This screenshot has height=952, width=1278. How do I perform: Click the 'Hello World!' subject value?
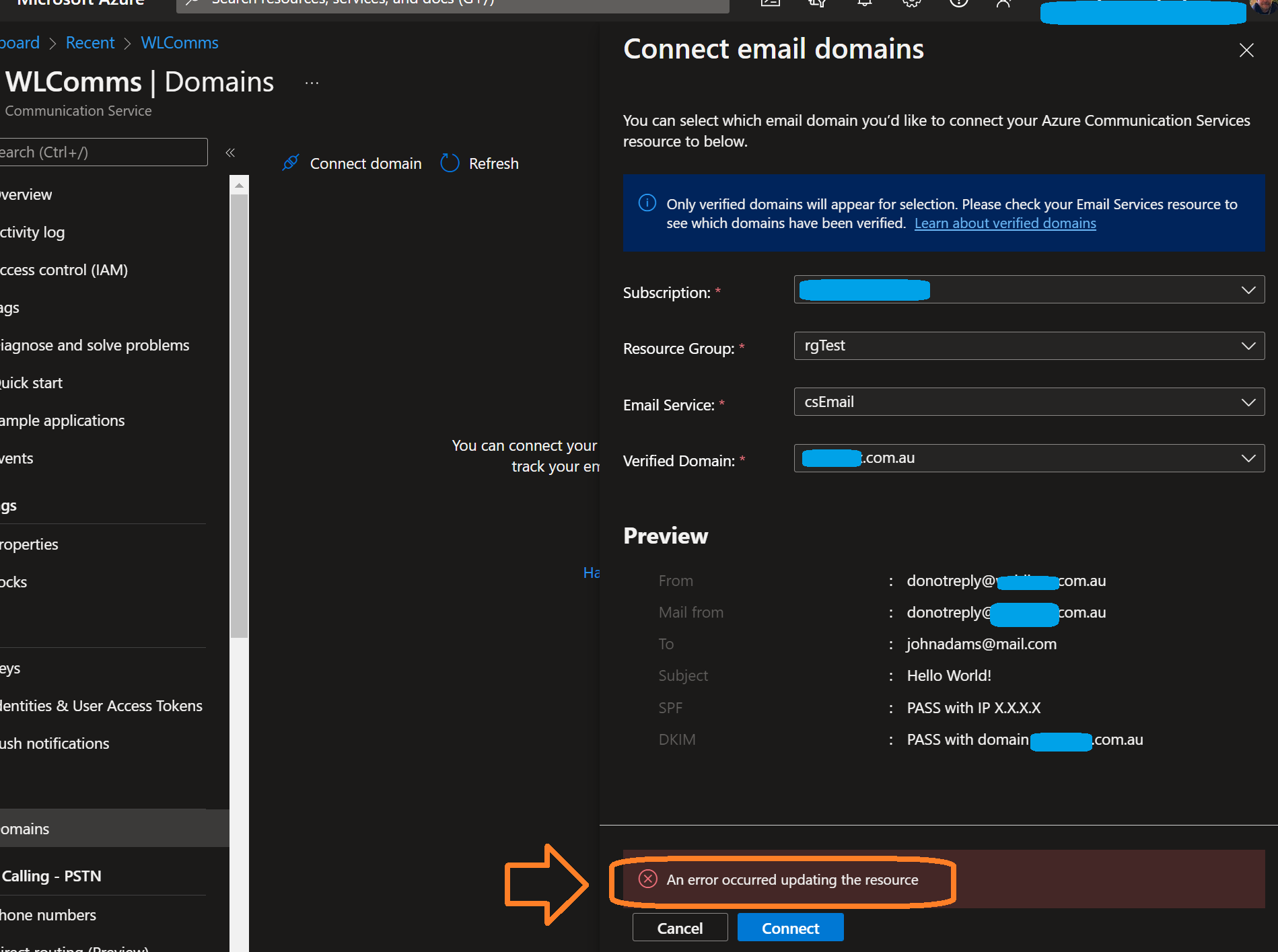click(x=949, y=675)
